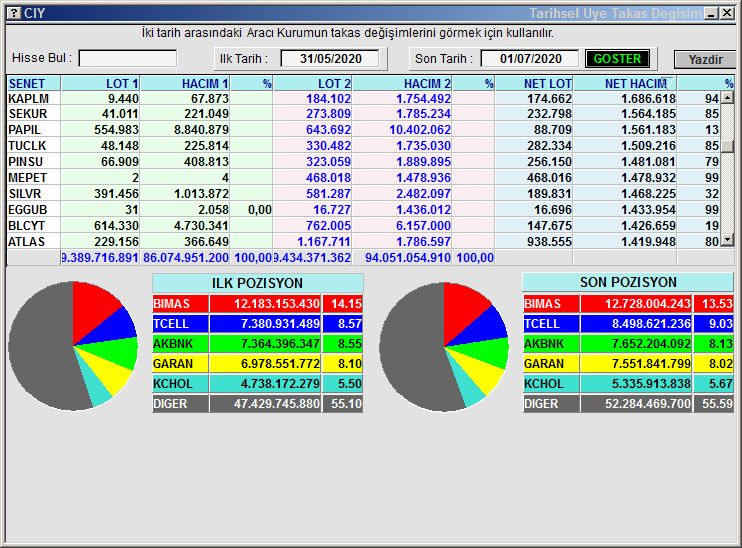Click NET HACIM value 1.686.618
The width and height of the screenshot is (742, 548).
(x=648, y=98)
